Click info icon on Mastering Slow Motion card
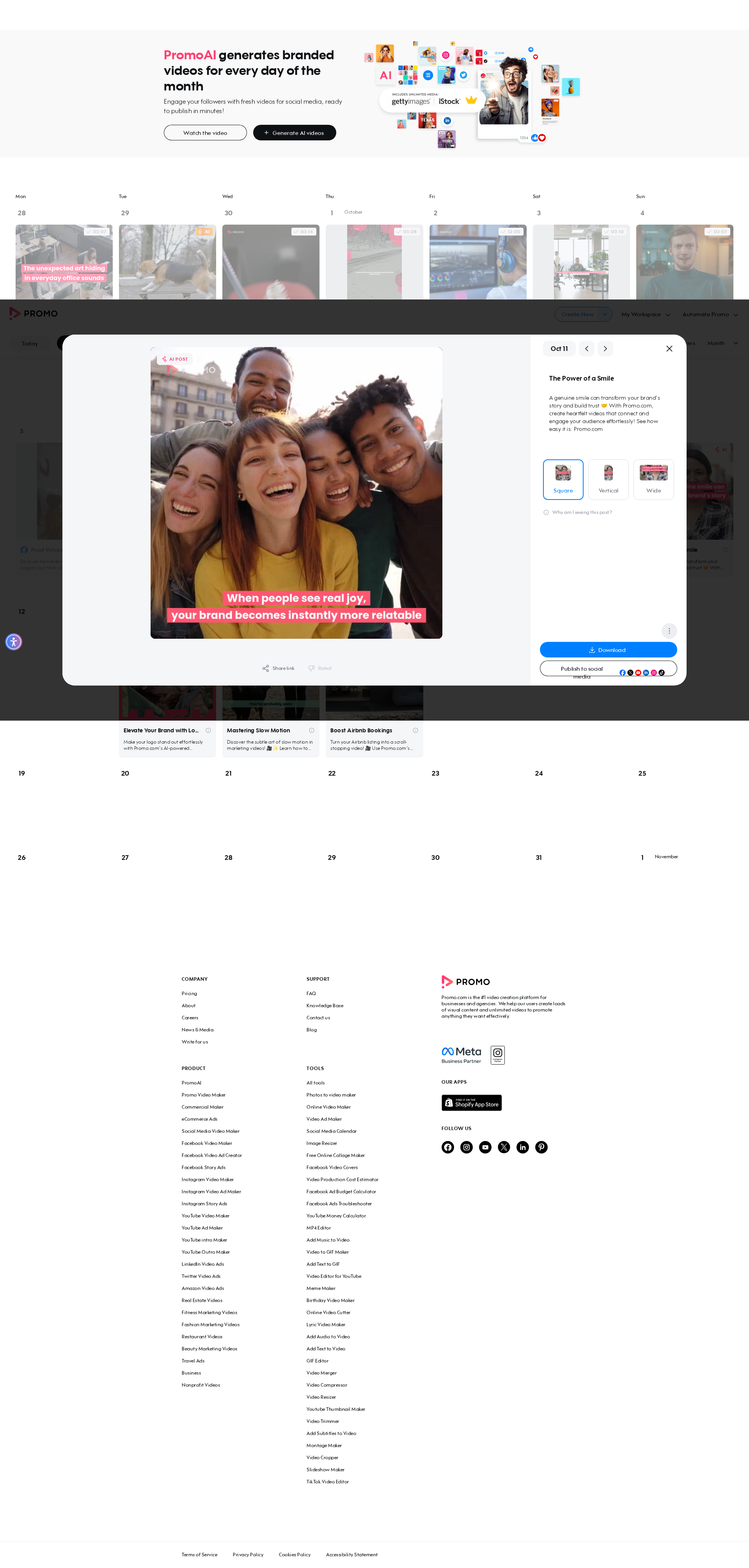This screenshot has height=1568, width=749. pyautogui.click(x=312, y=730)
